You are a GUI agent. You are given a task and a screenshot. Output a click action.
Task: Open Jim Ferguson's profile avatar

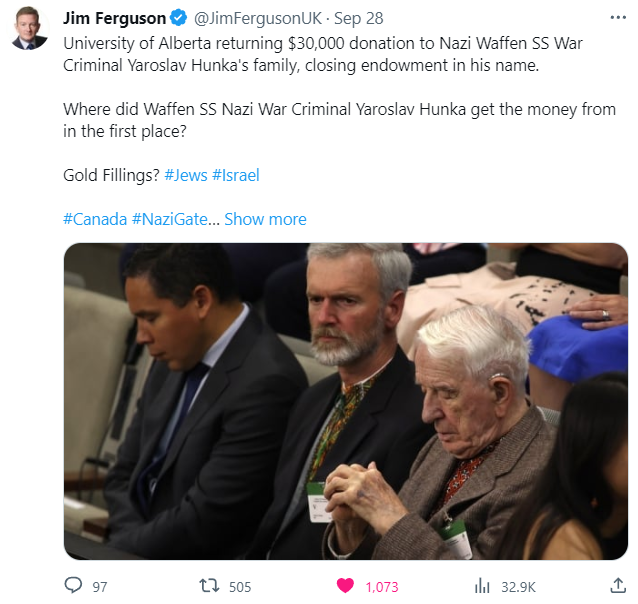point(28,28)
